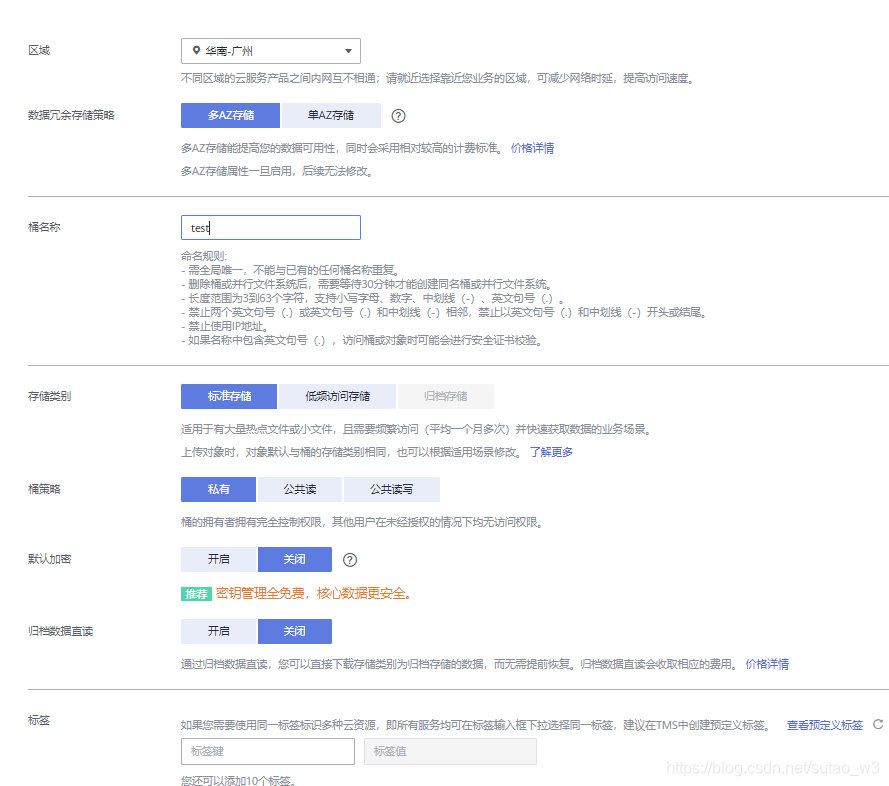Open 价格详情 link for archive direct read
889x786 pixels.
click(767, 664)
